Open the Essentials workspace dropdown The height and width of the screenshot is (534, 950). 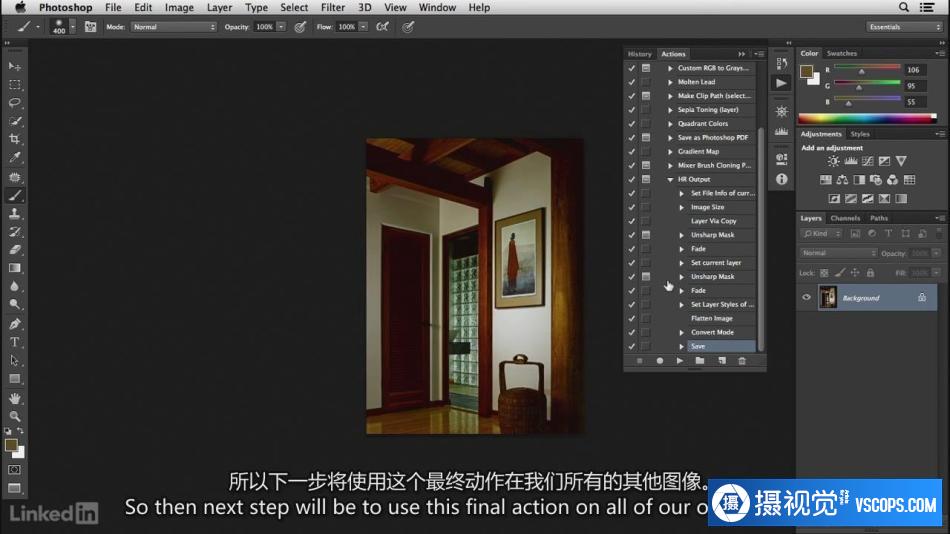click(x=903, y=27)
